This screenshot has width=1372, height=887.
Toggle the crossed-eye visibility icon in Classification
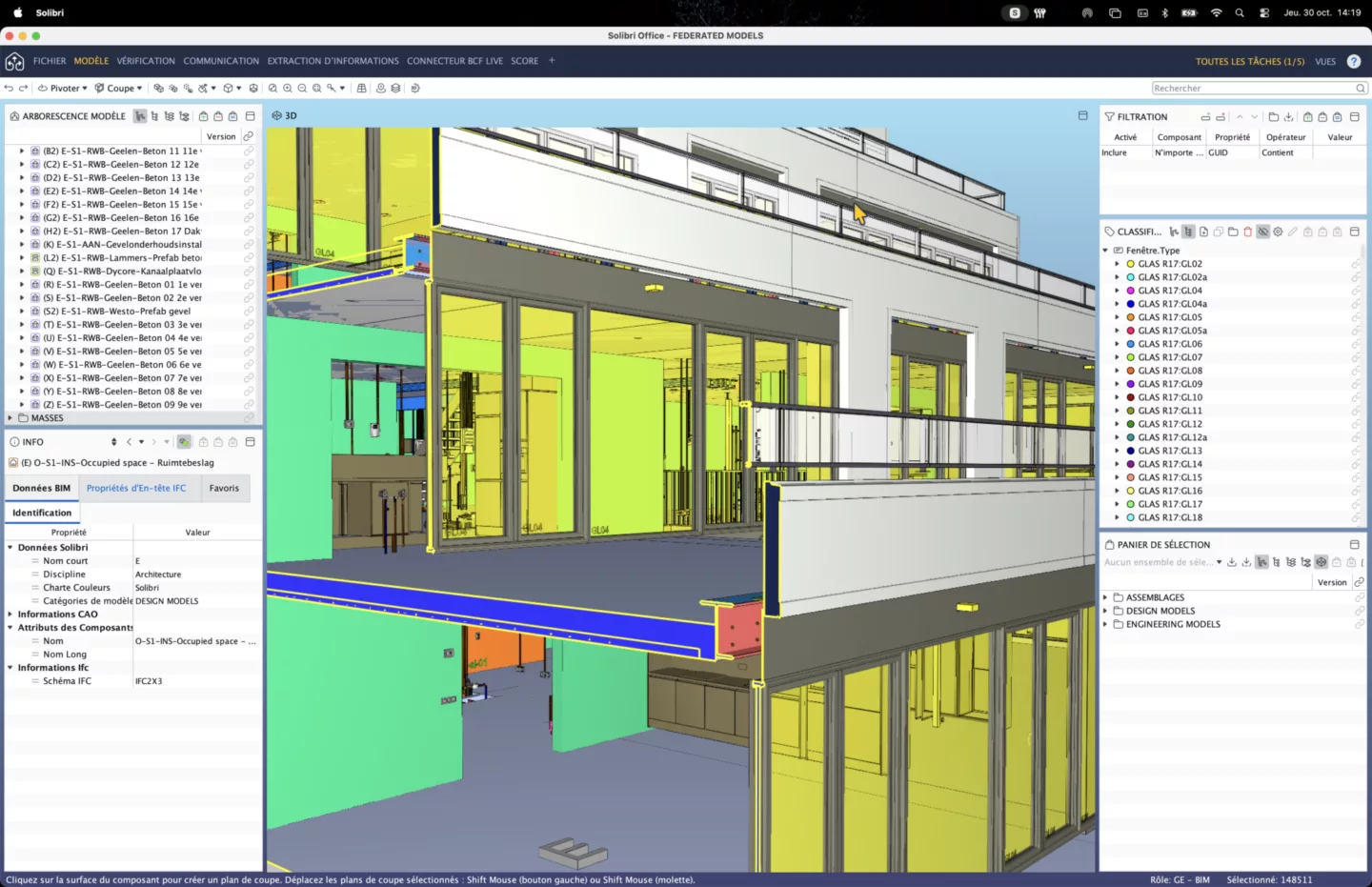point(1262,232)
